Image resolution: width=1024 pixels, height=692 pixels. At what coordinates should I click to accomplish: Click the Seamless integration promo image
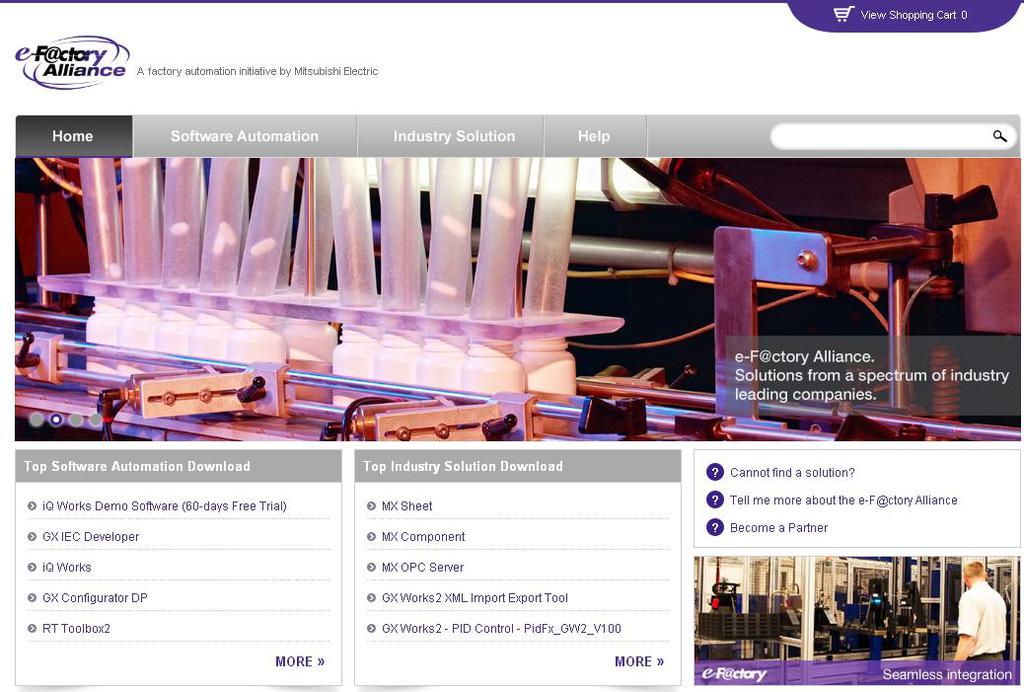click(x=857, y=620)
